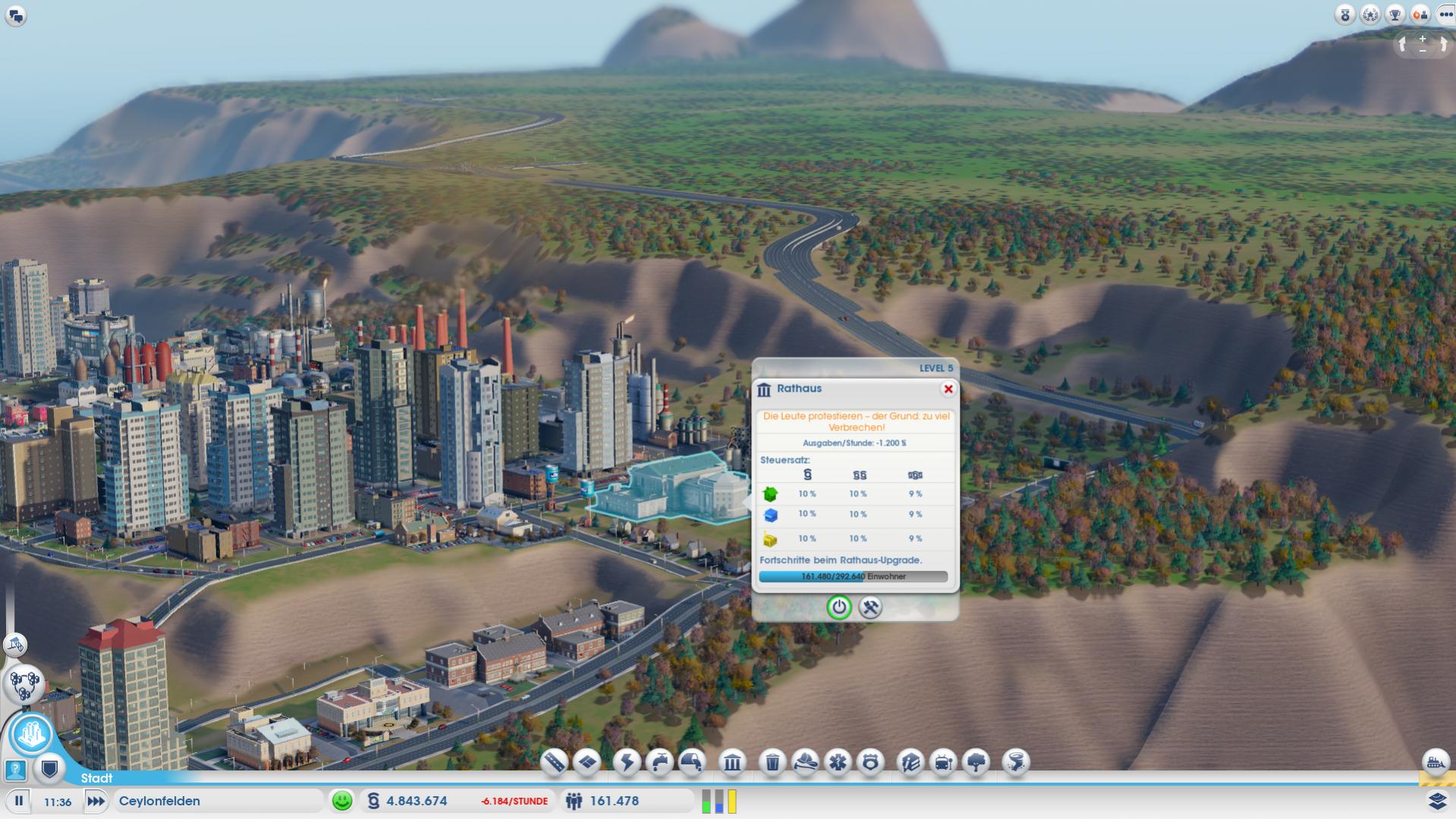
Task: Open the data layers icon
Action: (x=1438, y=801)
